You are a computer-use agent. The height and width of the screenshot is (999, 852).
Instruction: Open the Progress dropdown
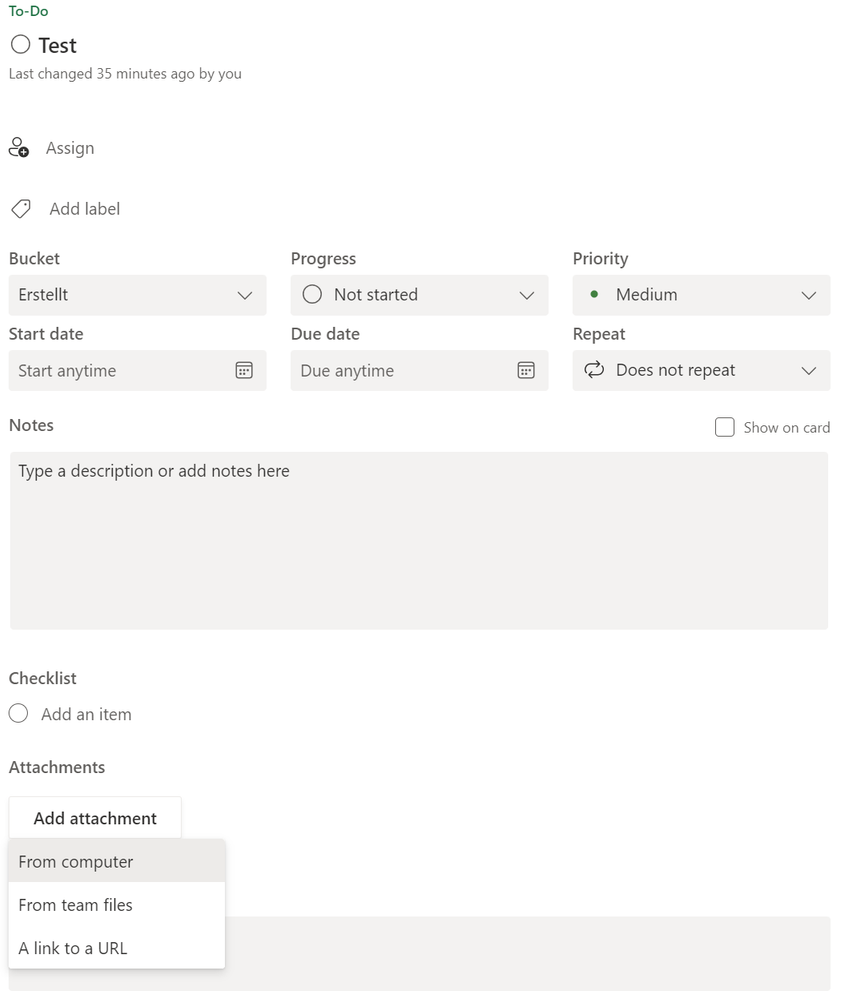(x=419, y=295)
